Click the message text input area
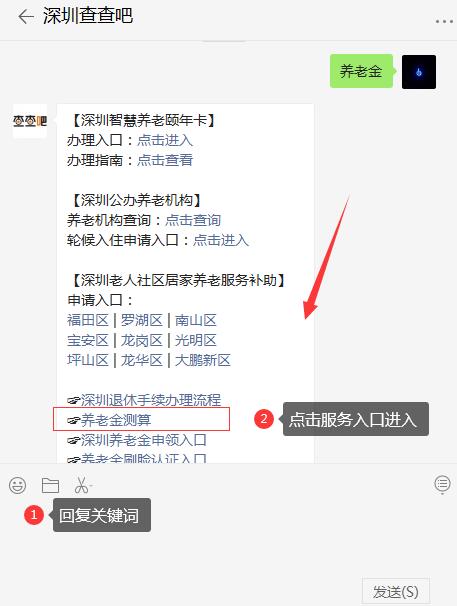Viewport: 457px width, 606px height. (228, 537)
